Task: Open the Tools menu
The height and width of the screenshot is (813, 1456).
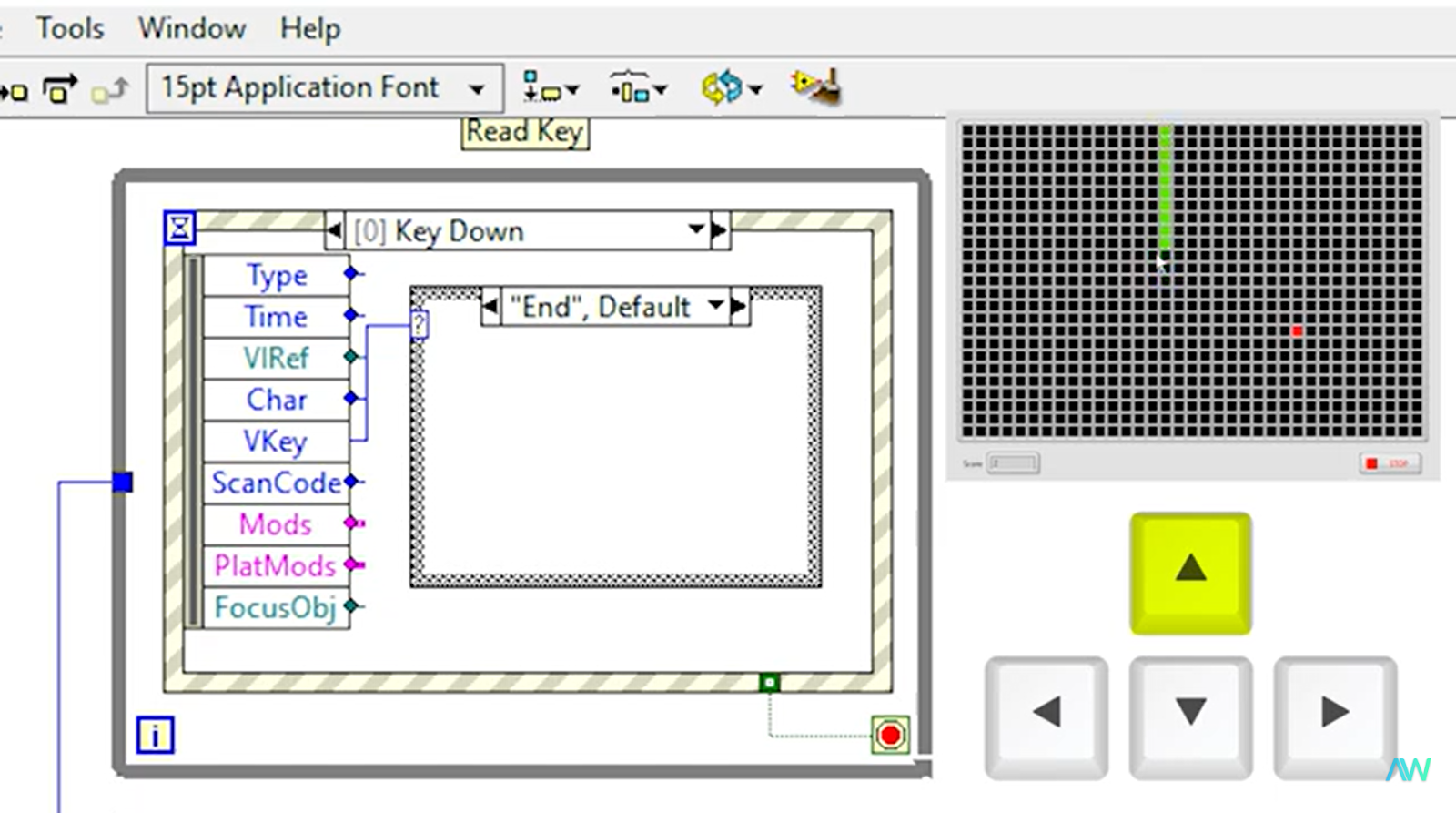Action: point(70,28)
